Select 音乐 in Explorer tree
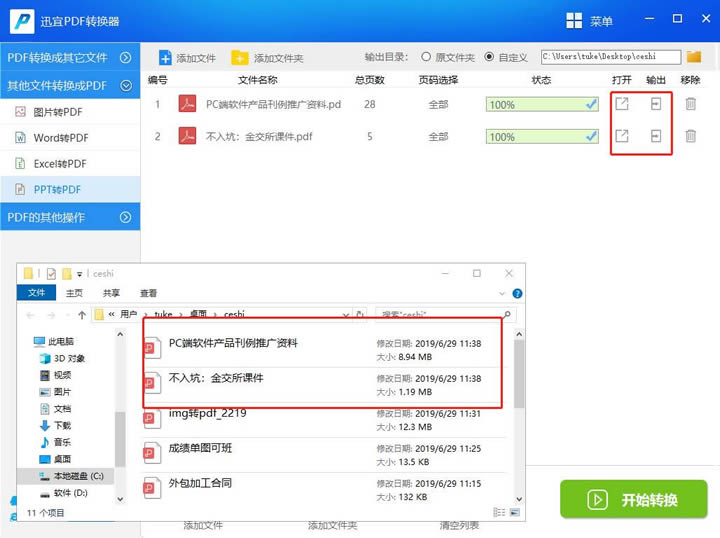This screenshot has height=538, width=720. 56,442
